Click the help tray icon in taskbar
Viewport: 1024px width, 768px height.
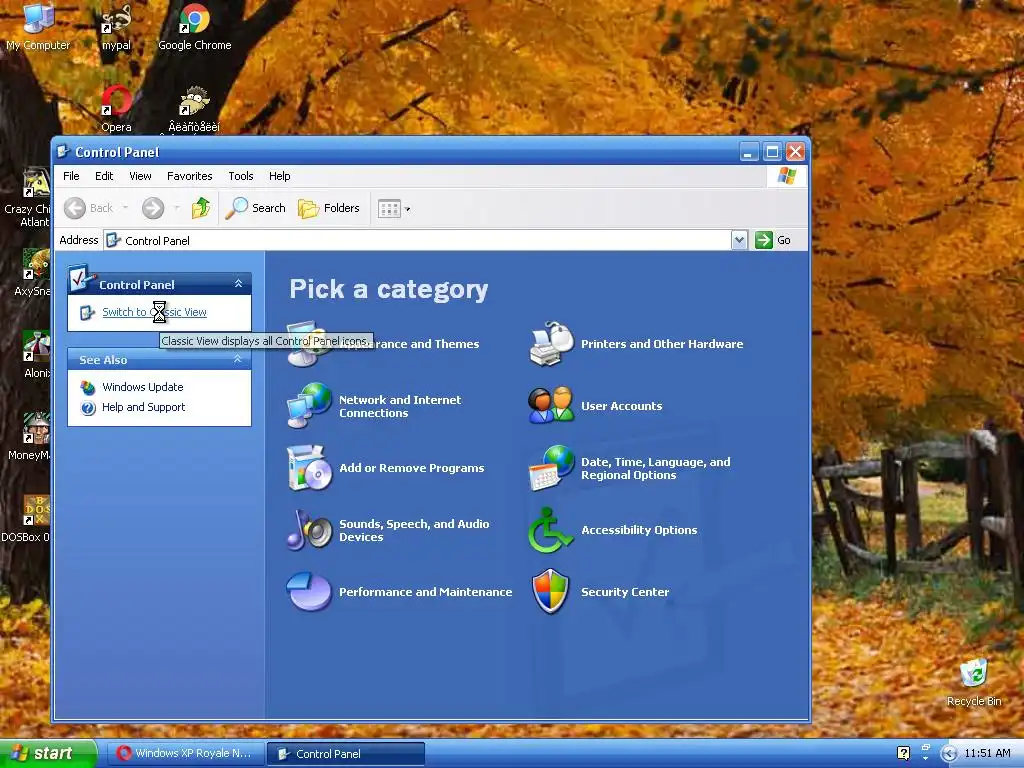click(904, 754)
